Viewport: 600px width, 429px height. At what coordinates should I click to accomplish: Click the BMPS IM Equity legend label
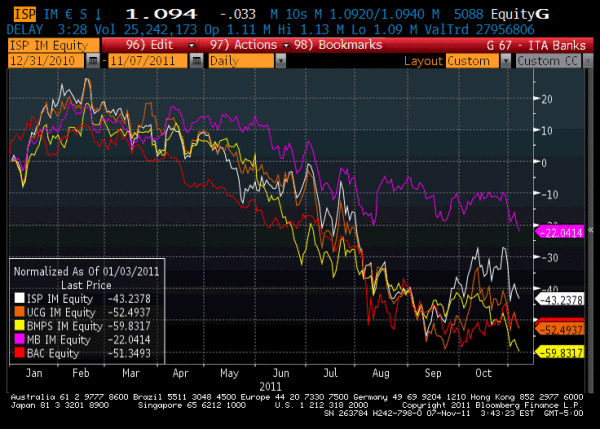65,326
